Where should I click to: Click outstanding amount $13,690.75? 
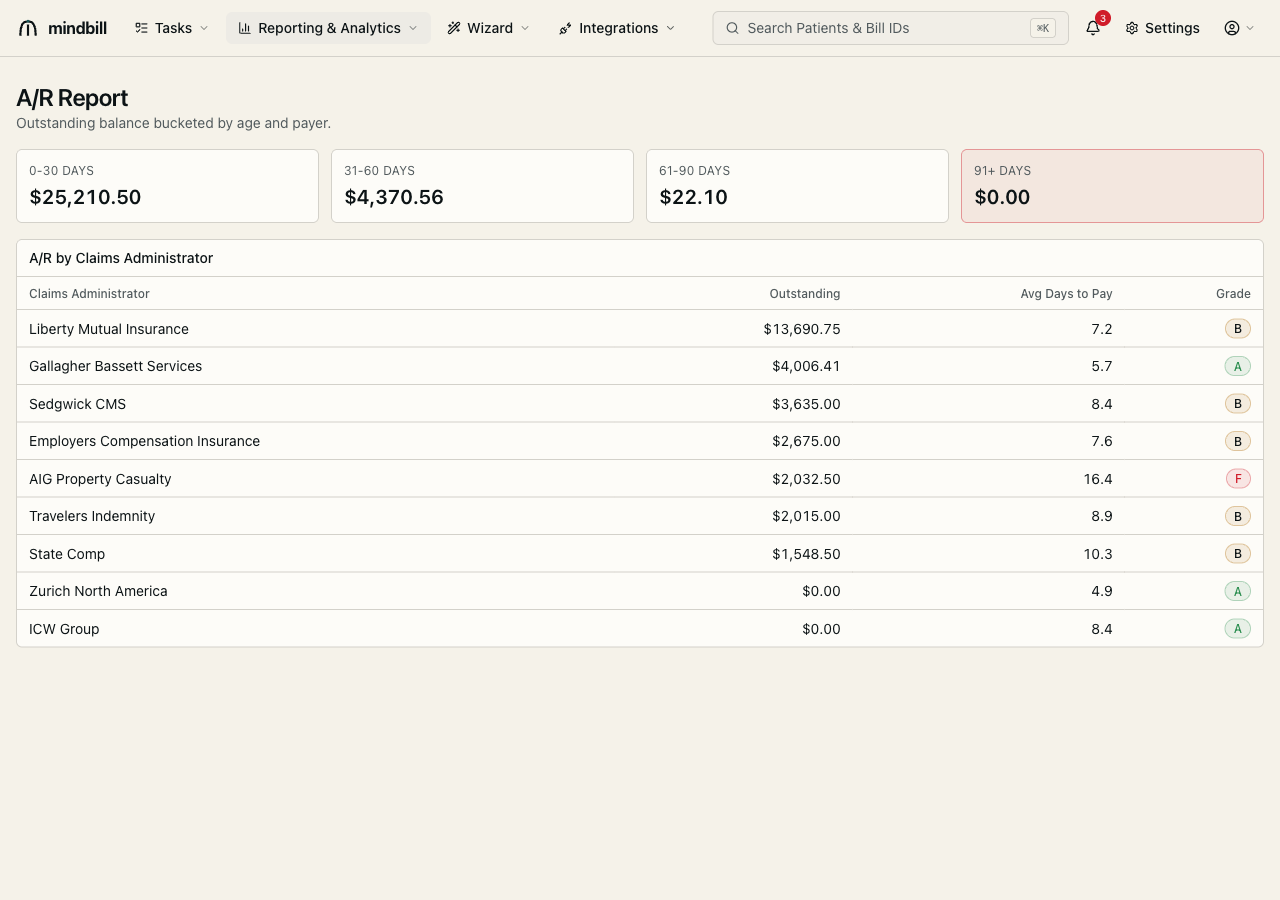(x=802, y=329)
